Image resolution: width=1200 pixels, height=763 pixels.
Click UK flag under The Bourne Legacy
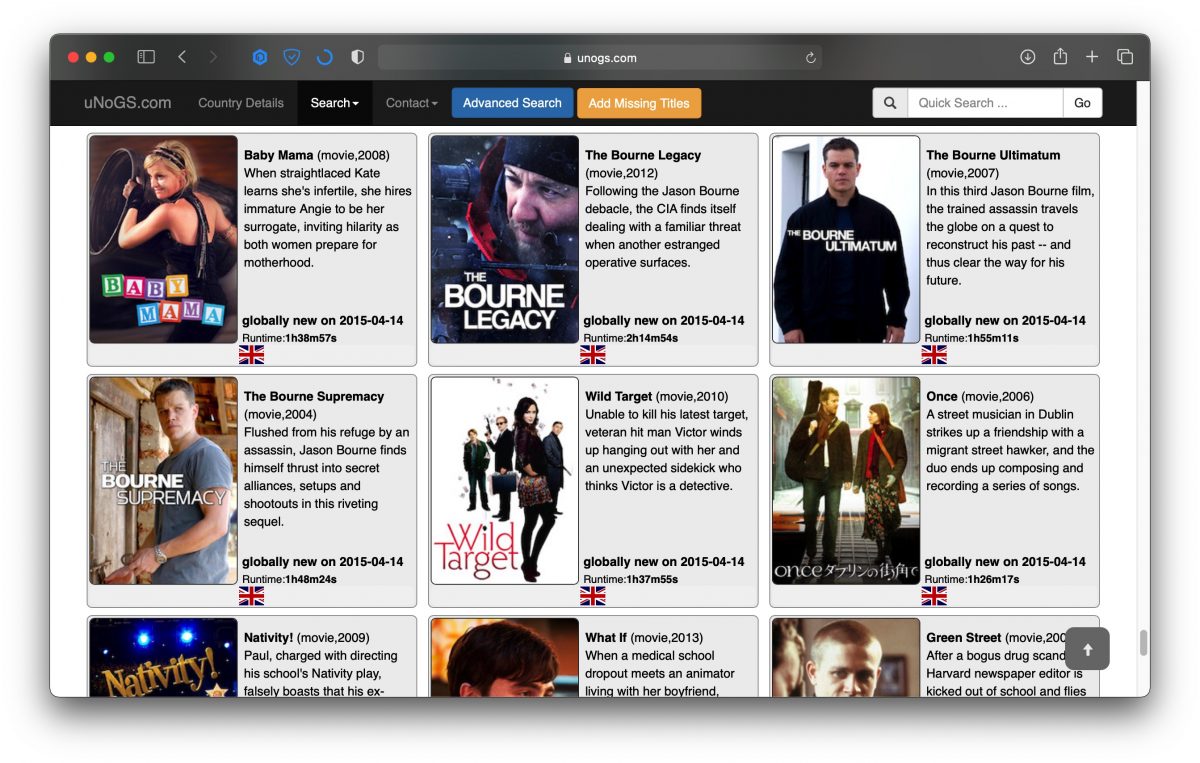click(593, 355)
